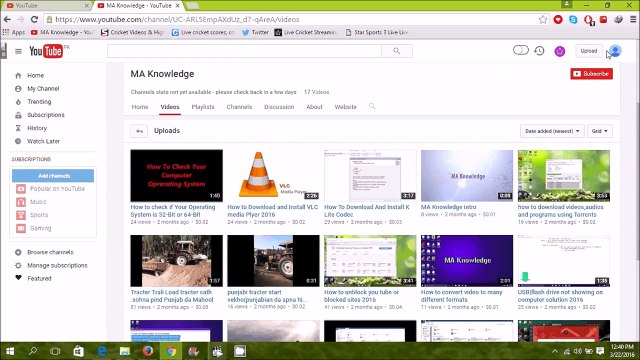Click the channel search magnifier icon

pos(372,107)
